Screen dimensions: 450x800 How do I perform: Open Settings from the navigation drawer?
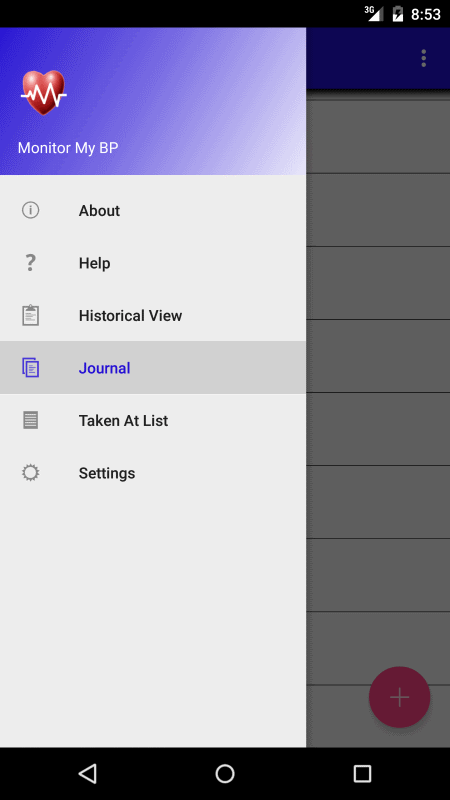pos(153,473)
